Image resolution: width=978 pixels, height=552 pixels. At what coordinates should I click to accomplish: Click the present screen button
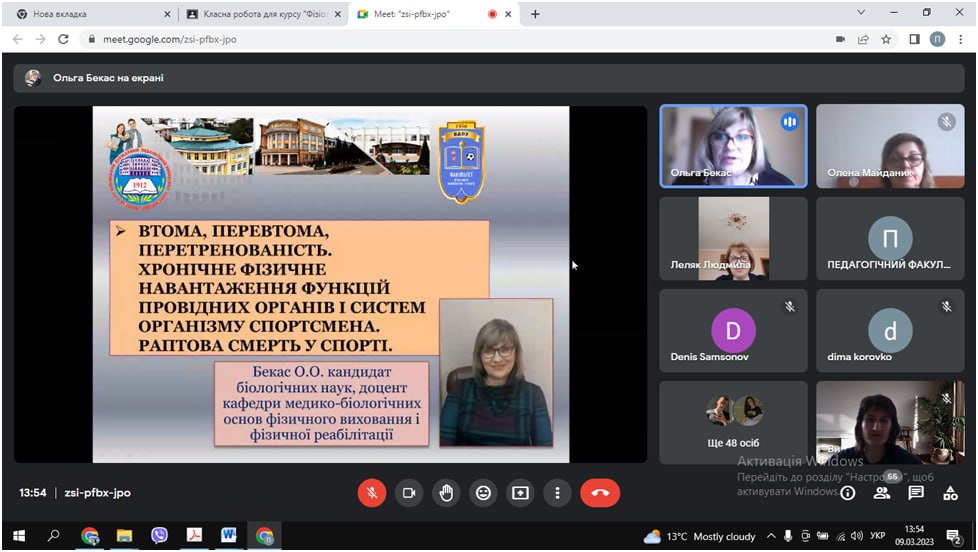pos(520,493)
